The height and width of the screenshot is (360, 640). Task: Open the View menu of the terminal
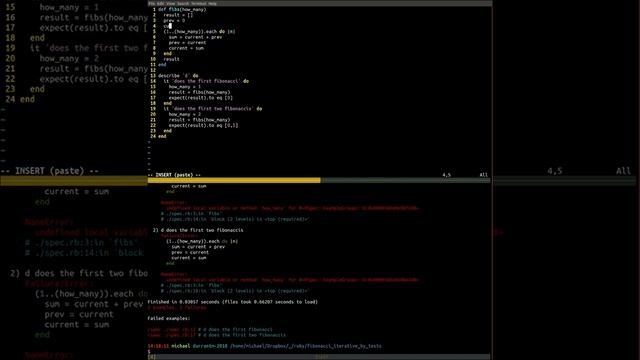click(171, 3)
